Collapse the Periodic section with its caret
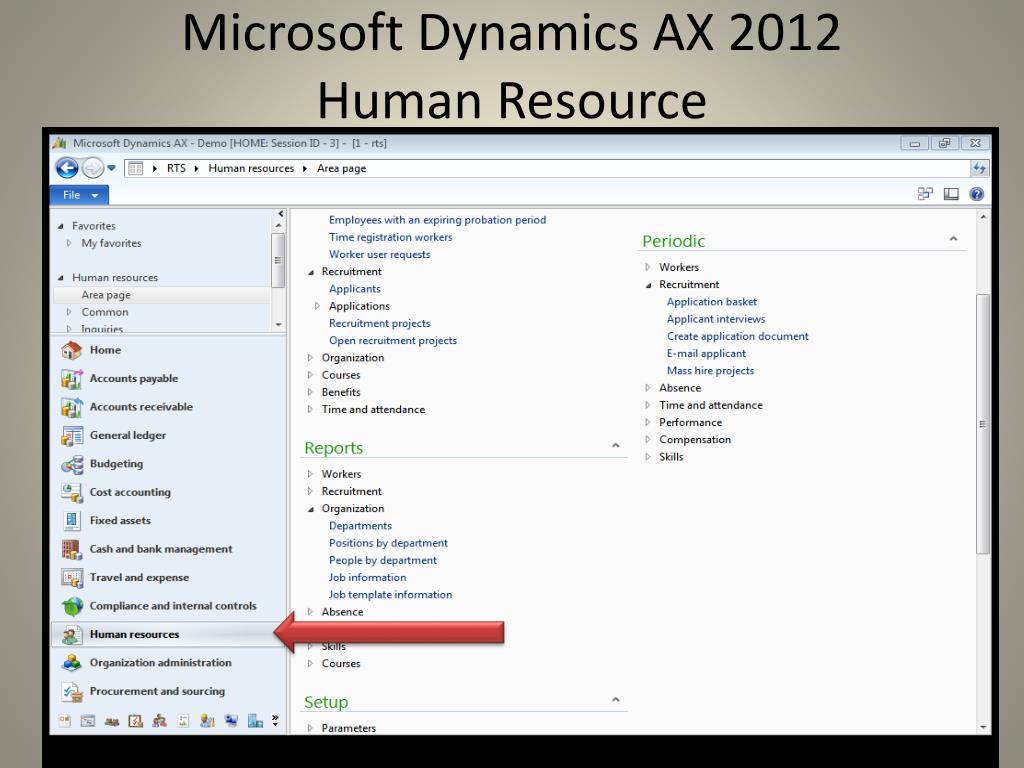 [953, 239]
